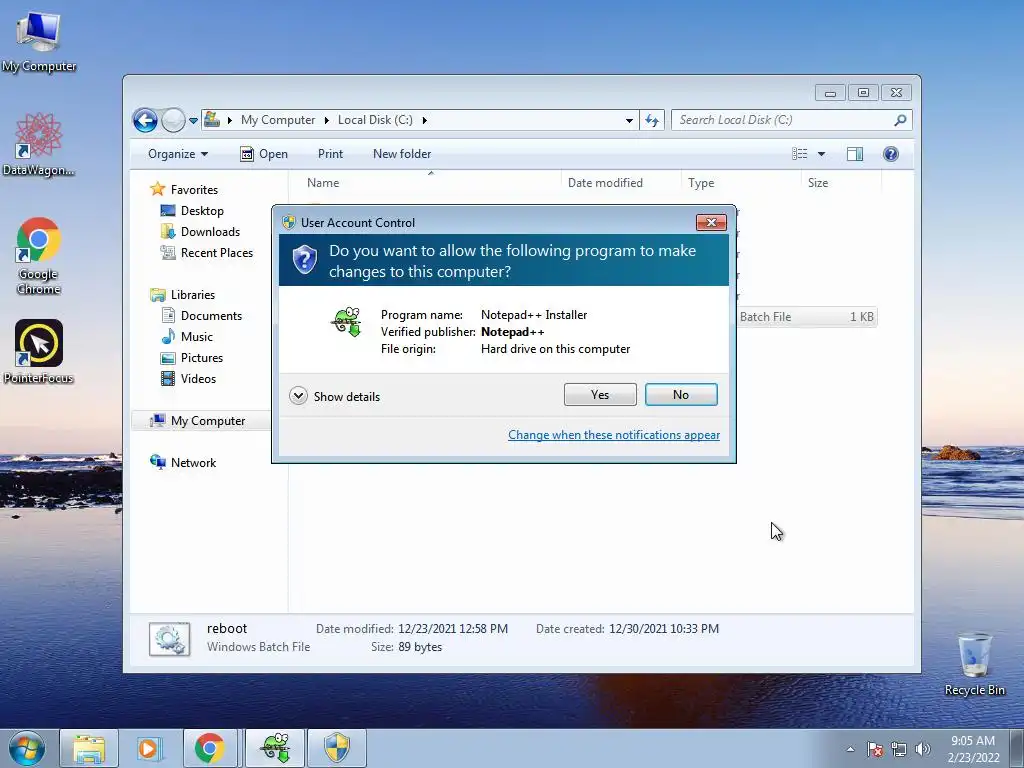Click the Google Chrome desktop shortcut
Viewport: 1024px width, 768px height.
point(39,256)
